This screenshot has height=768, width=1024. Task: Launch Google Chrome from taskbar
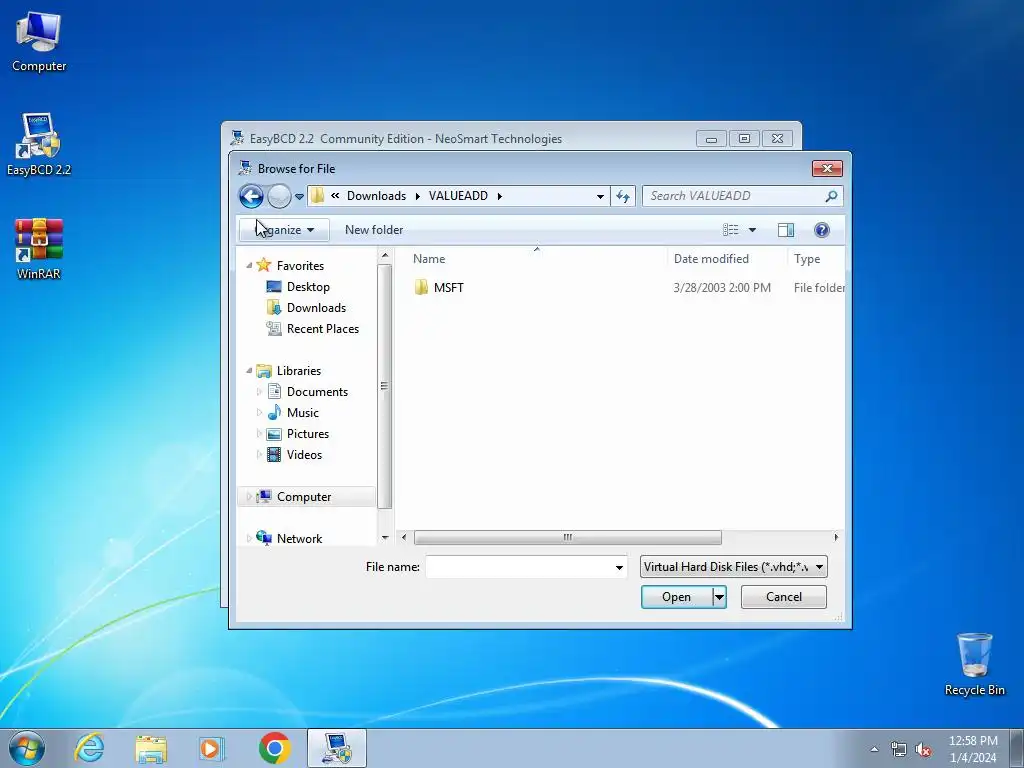click(x=274, y=748)
